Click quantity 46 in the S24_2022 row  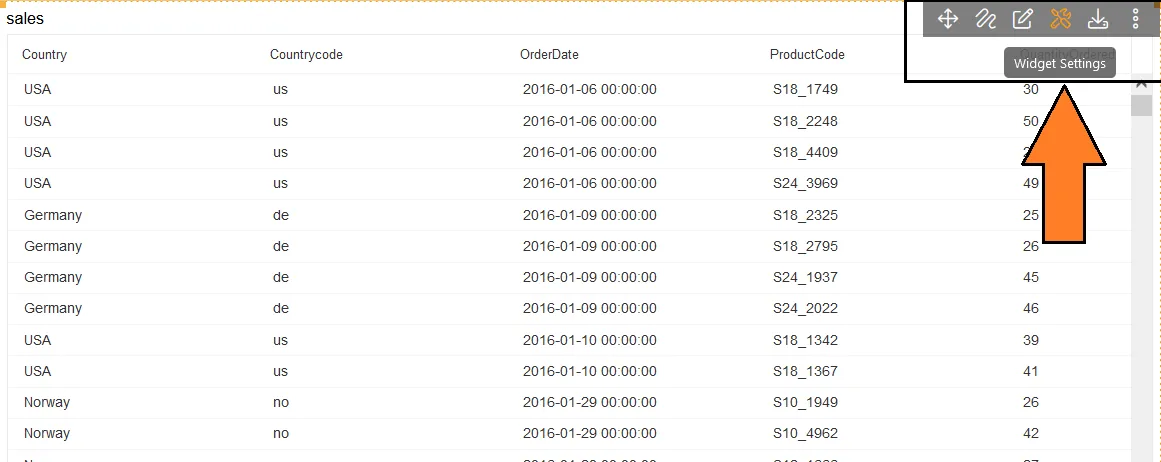point(1030,309)
